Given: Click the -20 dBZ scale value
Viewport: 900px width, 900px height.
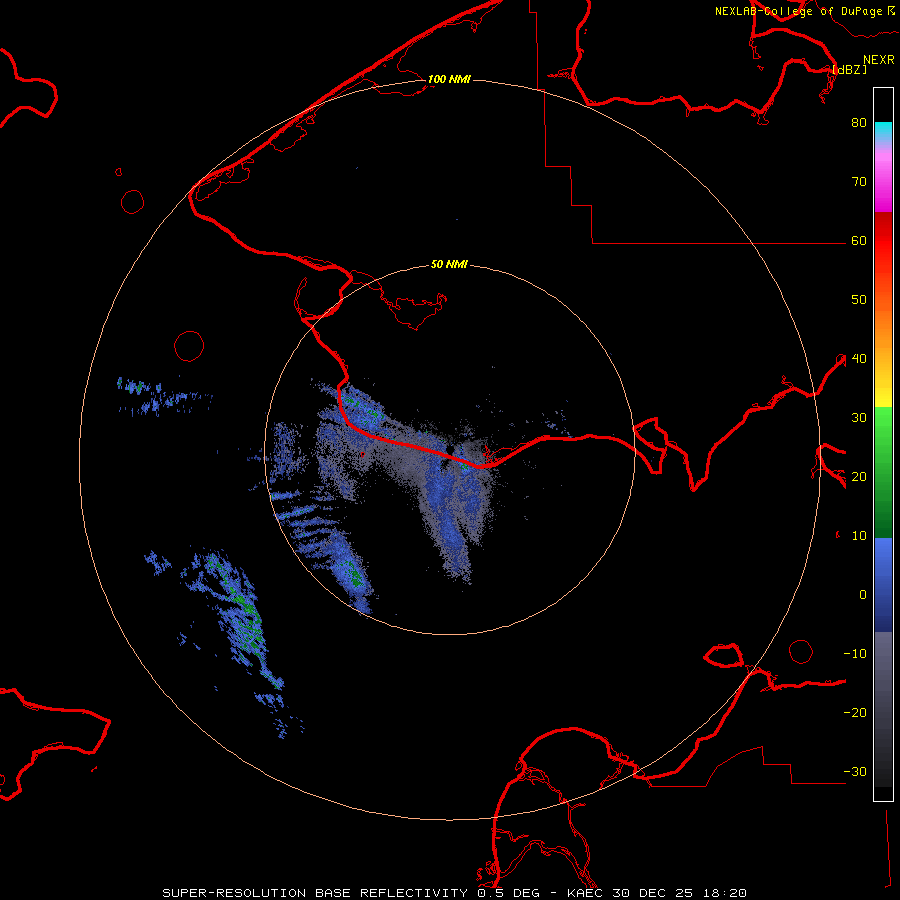Looking at the screenshot, I should tap(855, 712).
